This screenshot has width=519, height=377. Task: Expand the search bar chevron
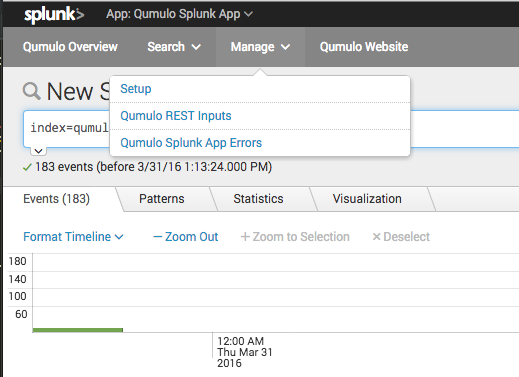(x=38, y=151)
